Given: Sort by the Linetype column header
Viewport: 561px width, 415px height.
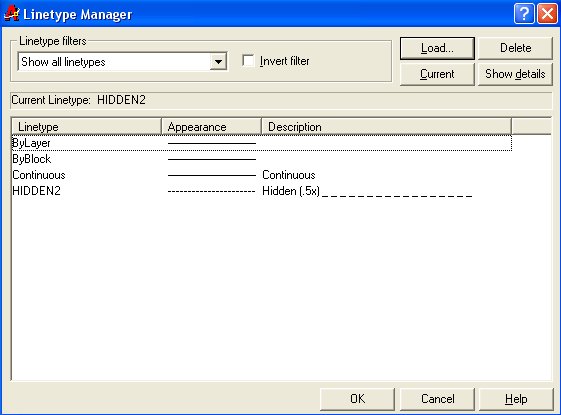Looking at the screenshot, I should (87, 127).
